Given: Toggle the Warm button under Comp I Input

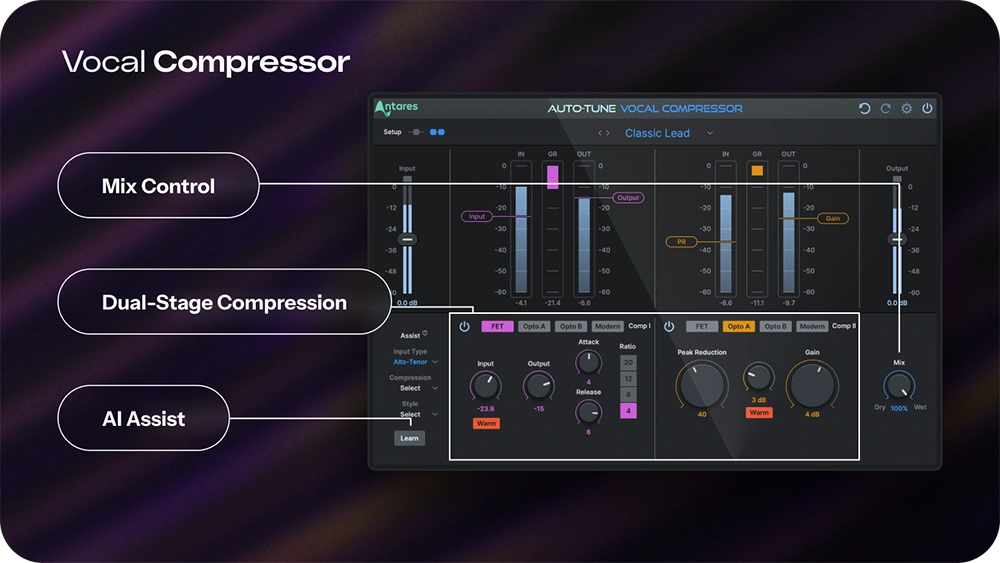Looking at the screenshot, I should (x=486, y=423).
